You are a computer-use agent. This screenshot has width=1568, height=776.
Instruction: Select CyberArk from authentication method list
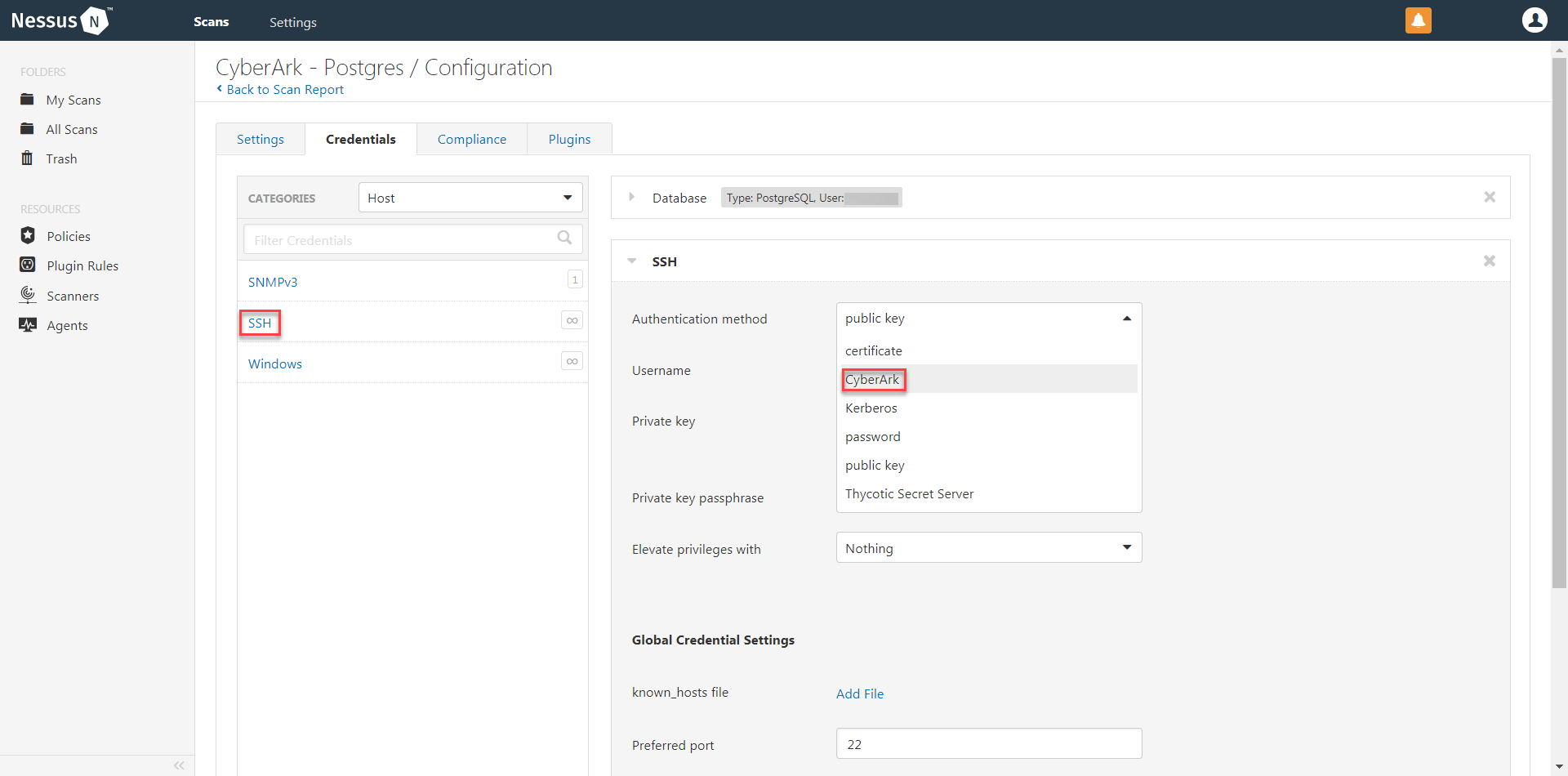point(872,380)
